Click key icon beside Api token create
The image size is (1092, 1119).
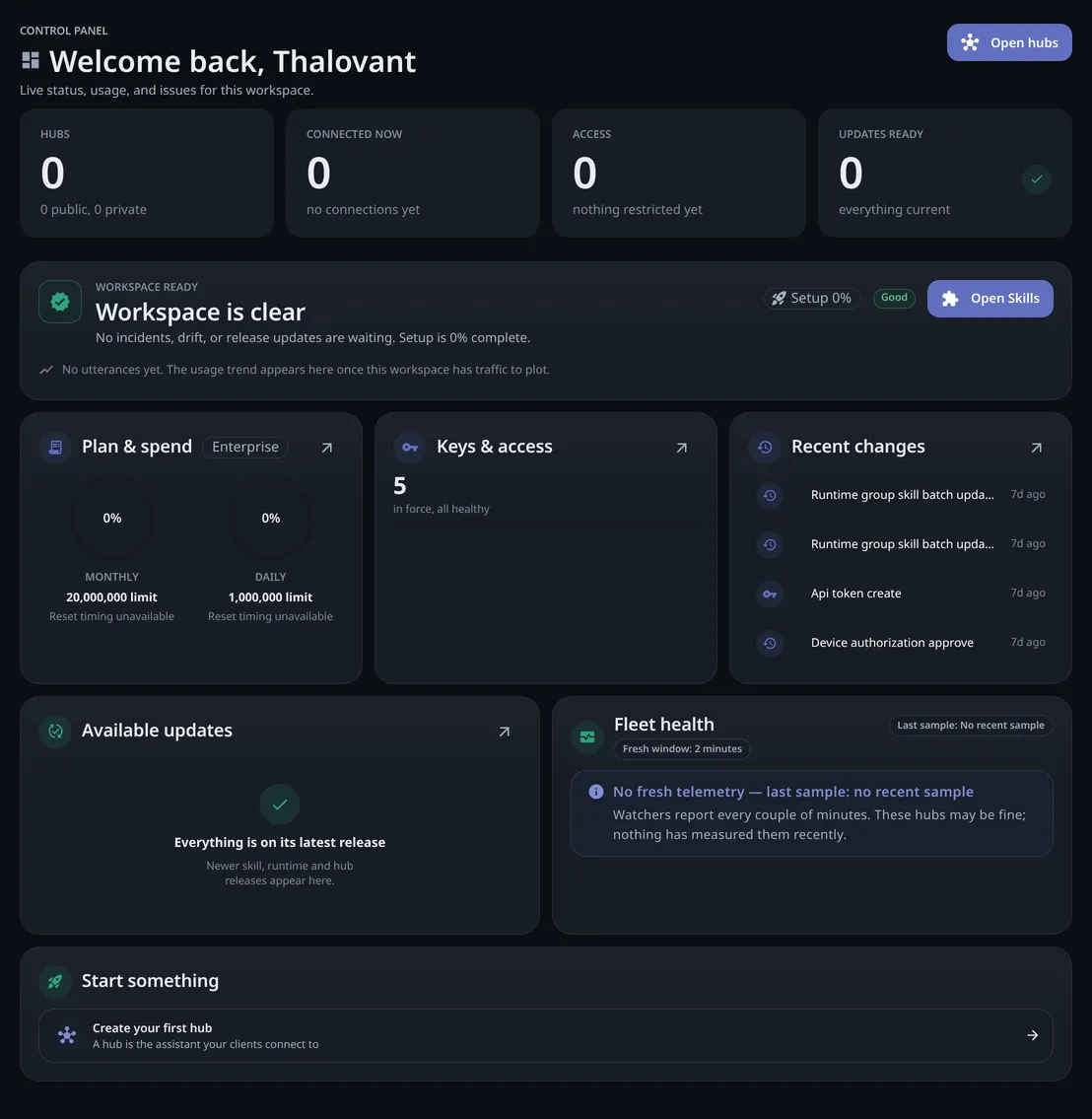(770, 594)
